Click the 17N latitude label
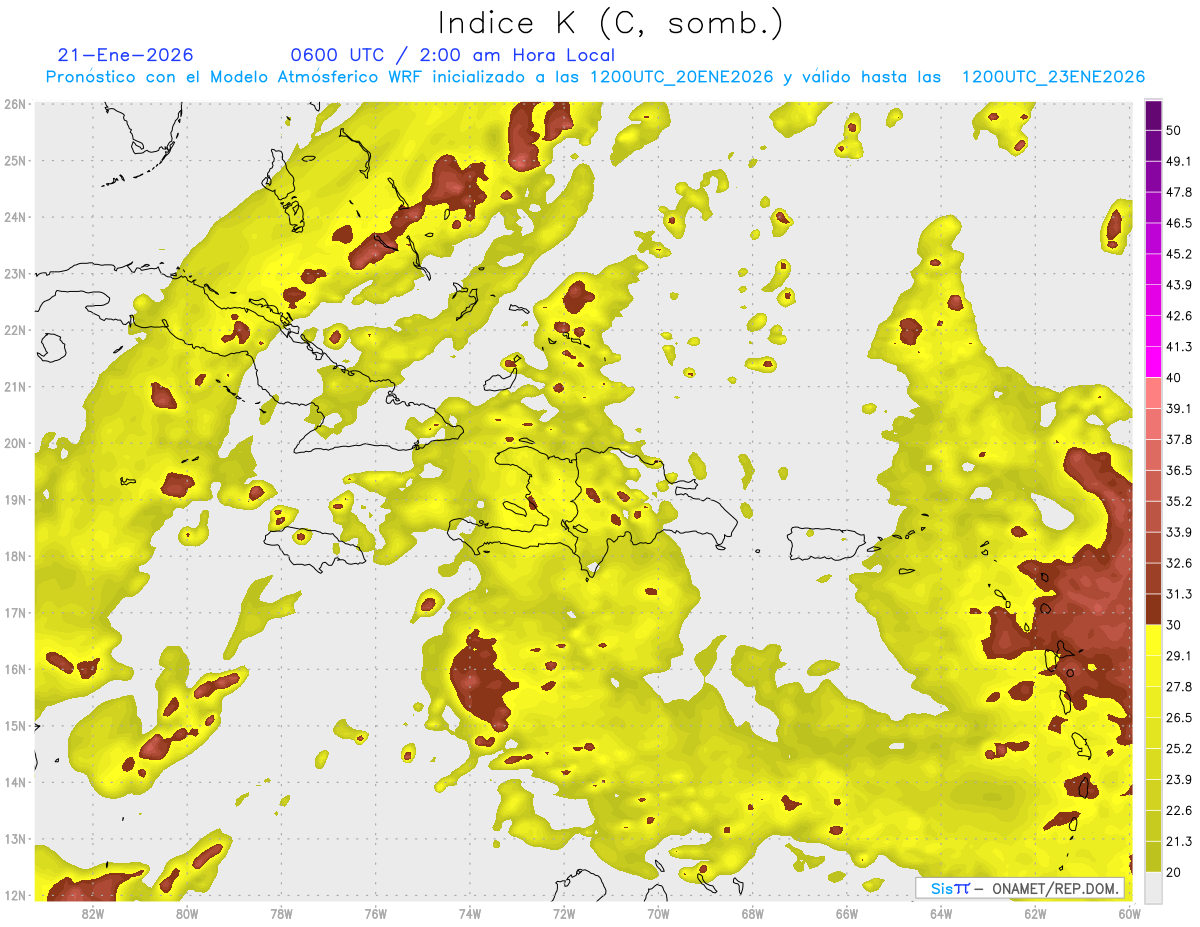1200x927 pixels. [15, 612]
